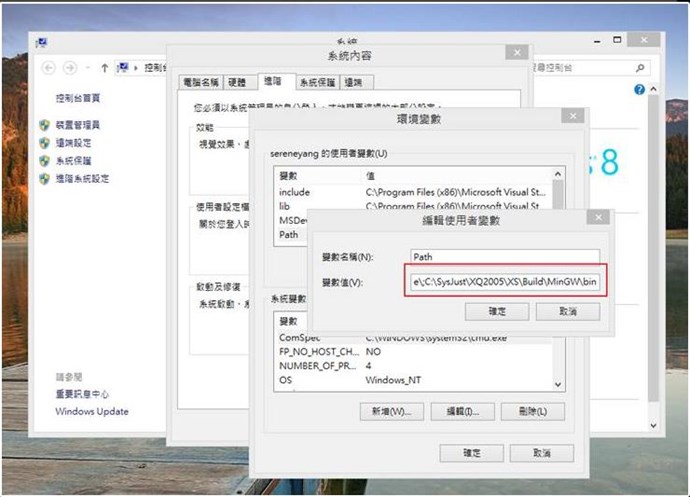Viewport: 690px width, 497px height.
Task: Click the up-directory arrow in the System window
Action: pyautogui.click(x=104, y=68)
